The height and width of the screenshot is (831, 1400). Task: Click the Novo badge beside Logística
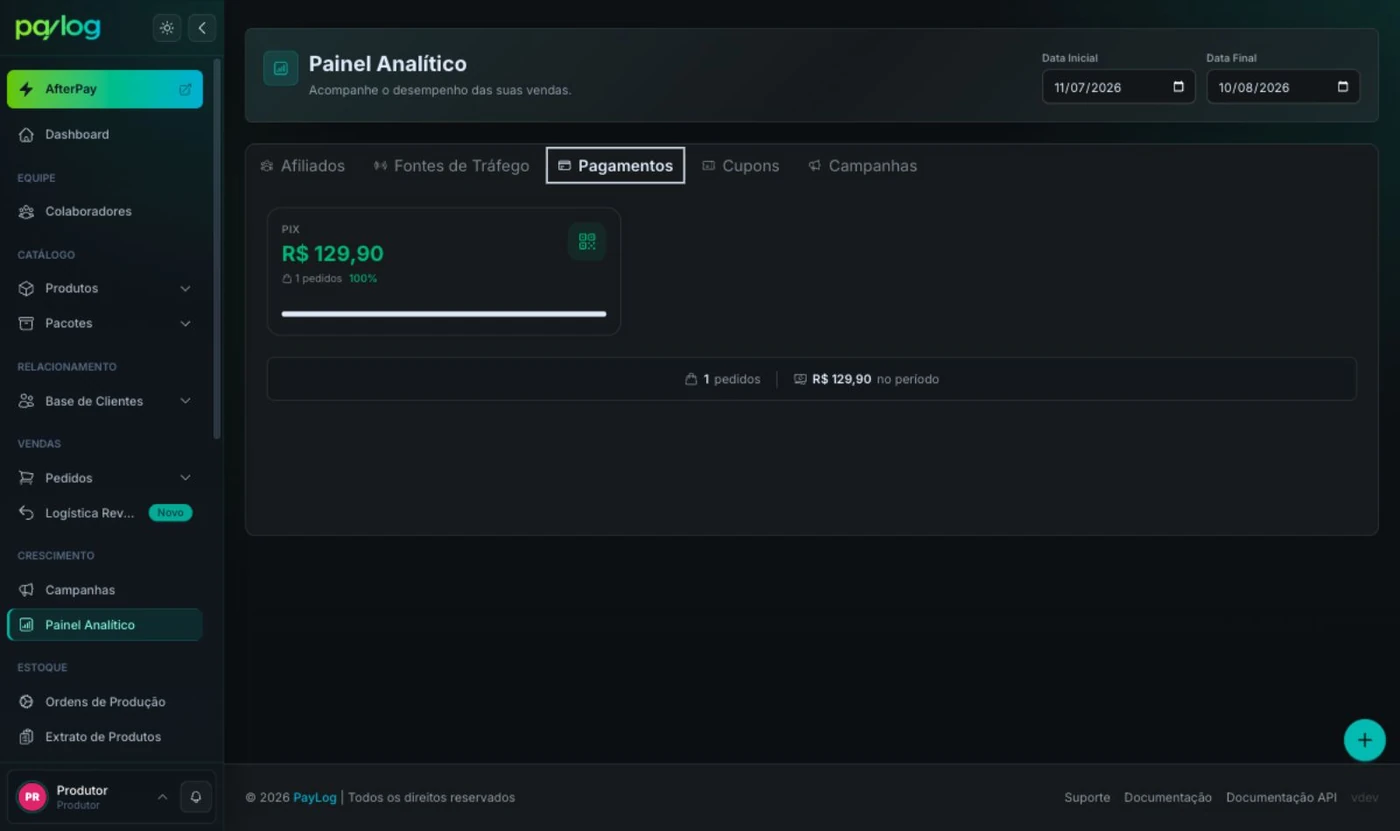coord(170,513)
